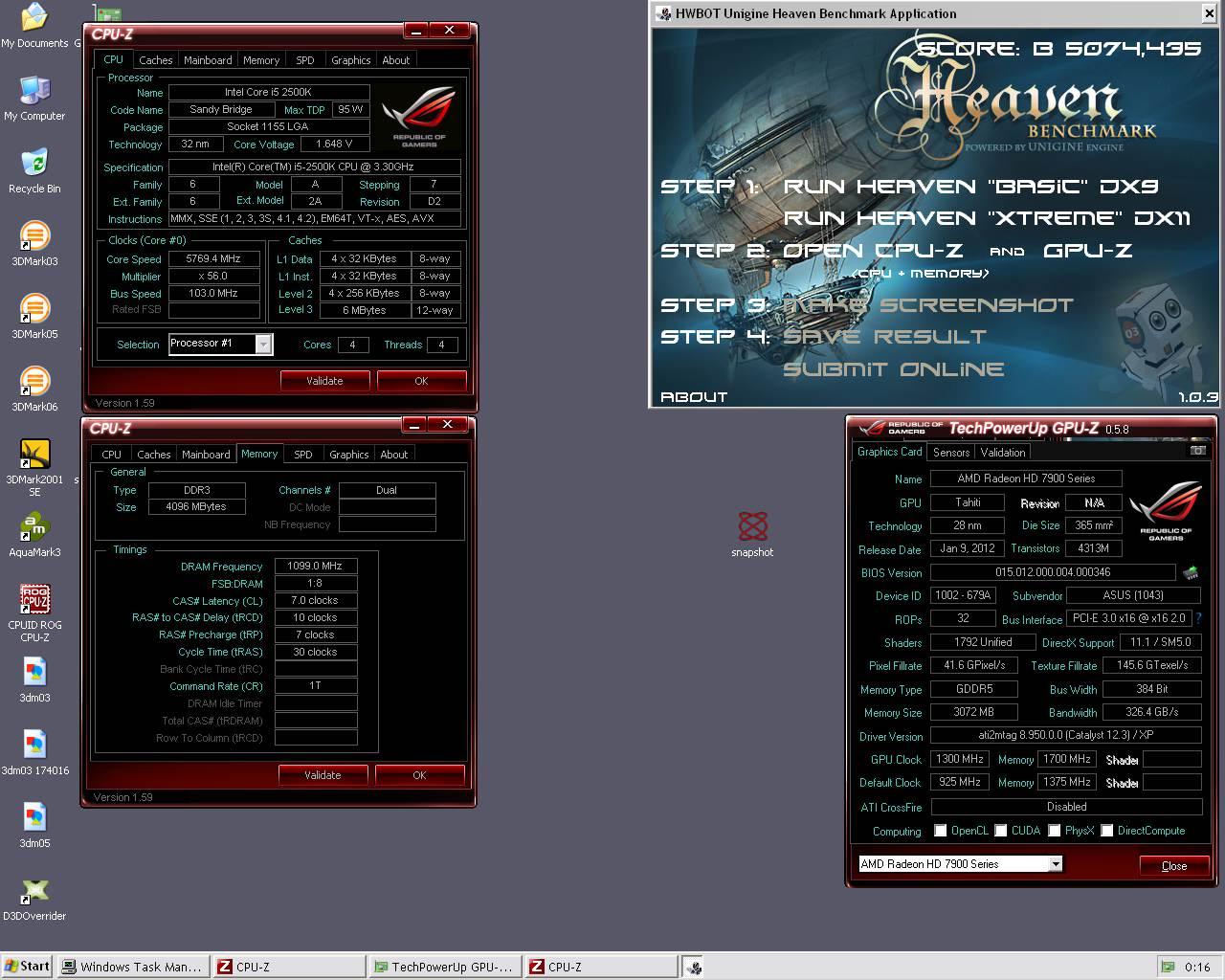
Task: Click GPU-Z link in Heaven step 2
Action: 1087,251
